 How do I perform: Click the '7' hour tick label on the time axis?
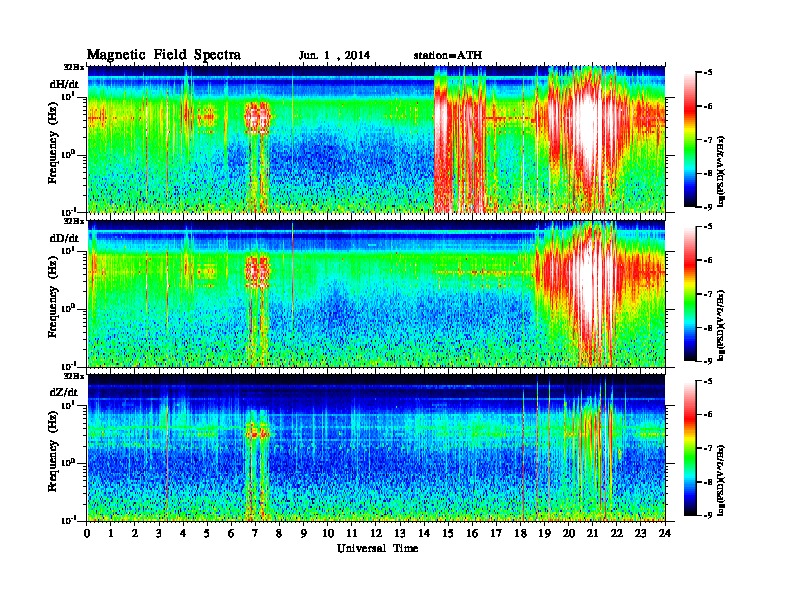[x=255, y=533]
